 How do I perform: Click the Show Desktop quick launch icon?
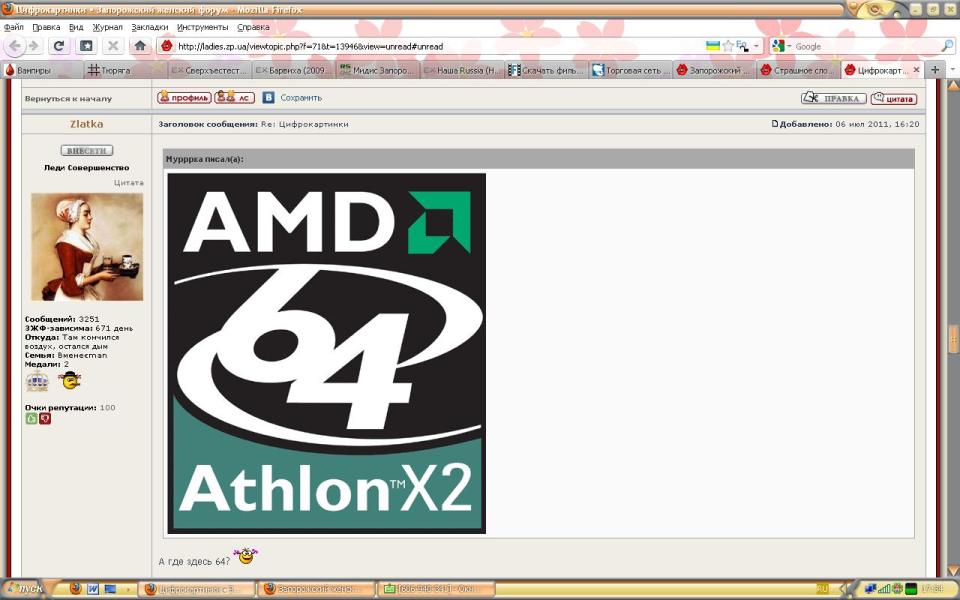click(110, 589)
